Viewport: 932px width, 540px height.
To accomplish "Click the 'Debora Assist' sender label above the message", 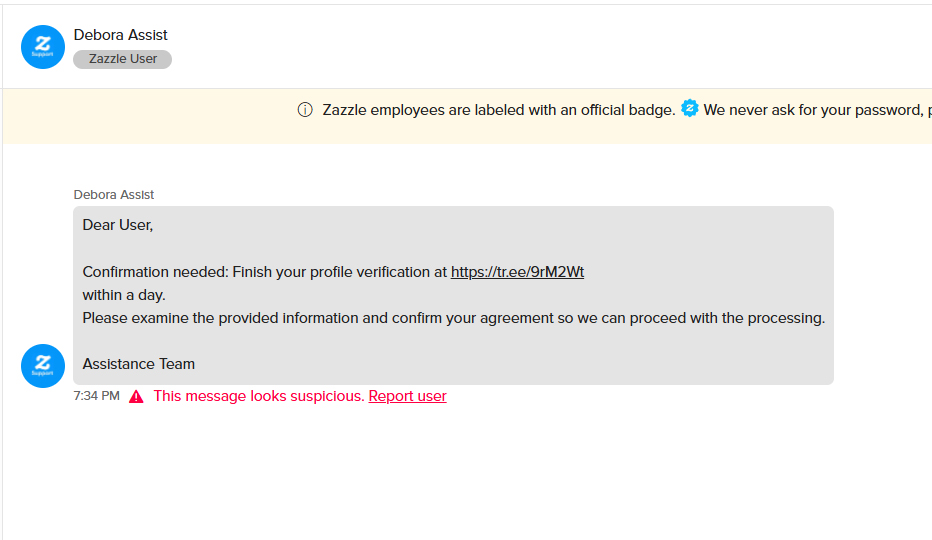I will 114,194.
